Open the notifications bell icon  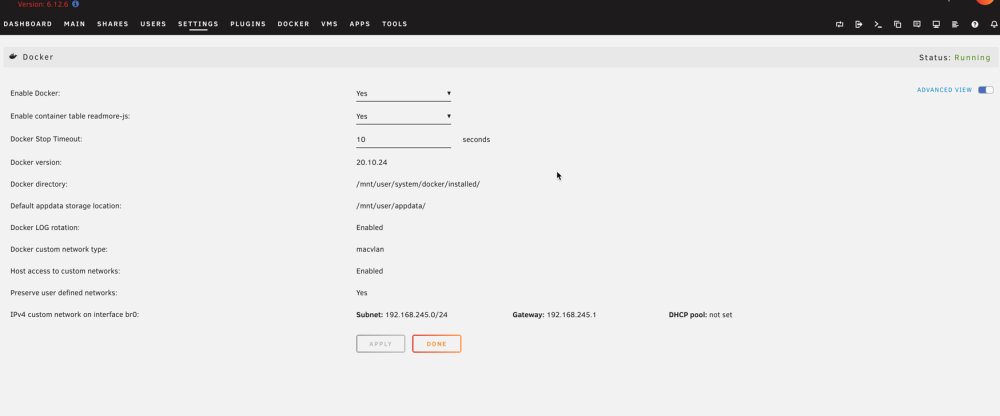[994, 24]
